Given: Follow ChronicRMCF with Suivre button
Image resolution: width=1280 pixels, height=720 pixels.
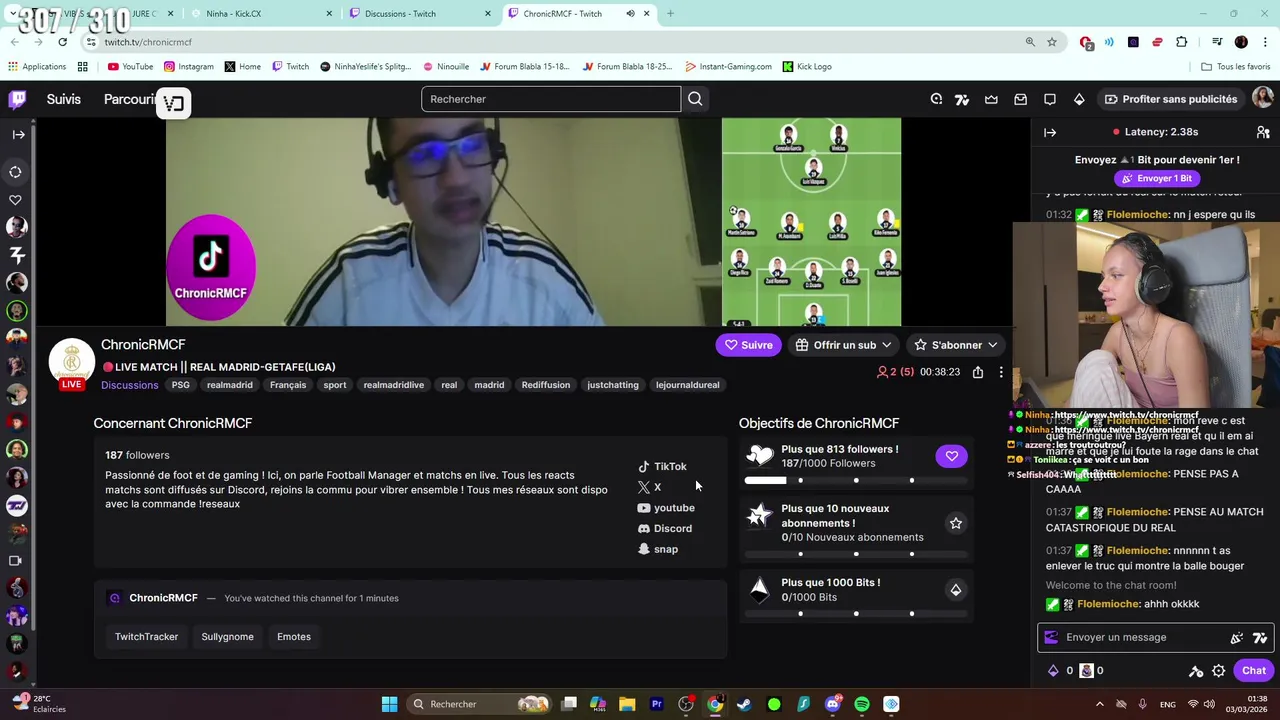Looking at the screenshot, I should (x=749, y=345).
